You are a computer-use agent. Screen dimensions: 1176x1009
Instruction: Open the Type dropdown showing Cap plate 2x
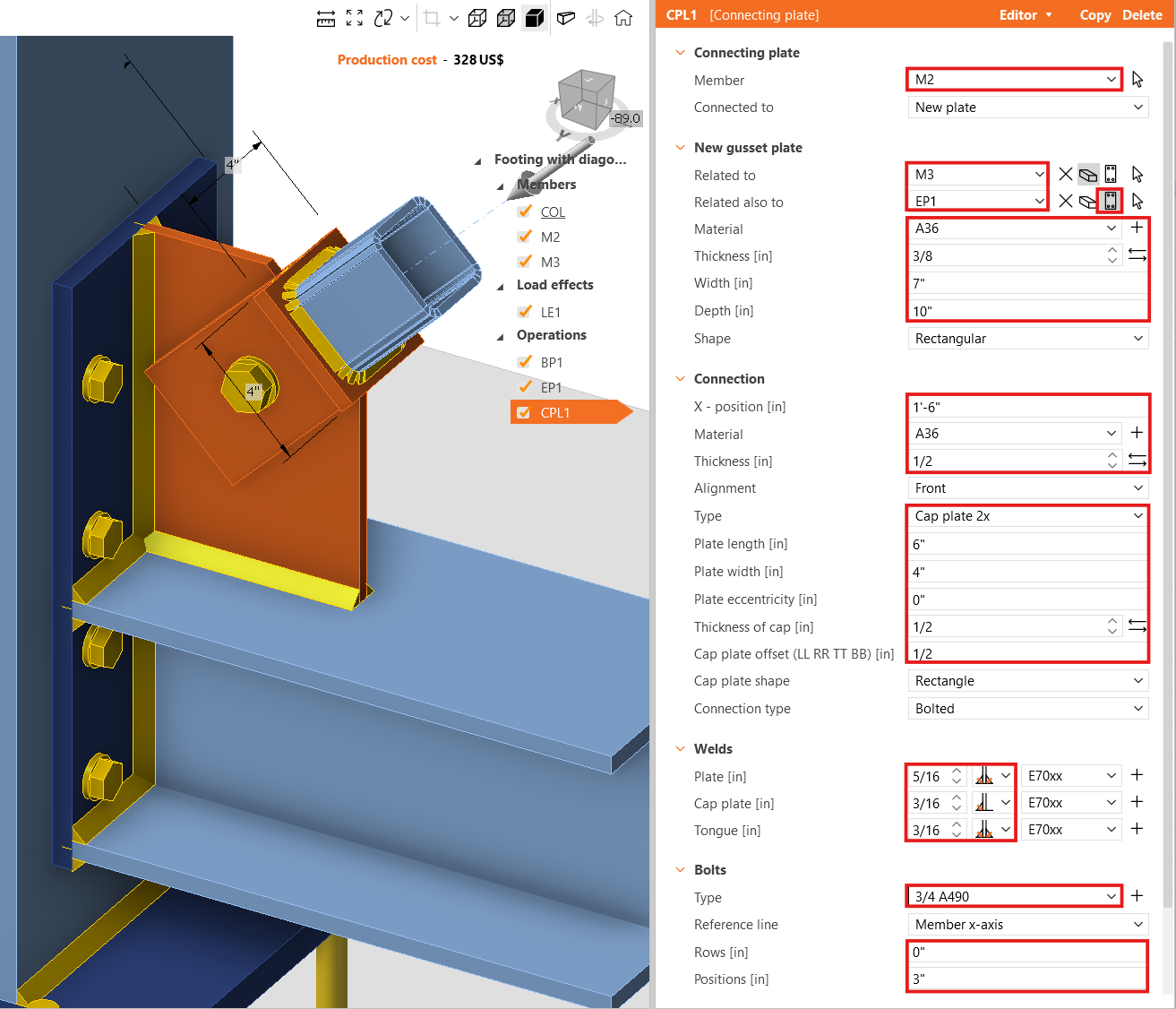click(x=1028, y=516)
